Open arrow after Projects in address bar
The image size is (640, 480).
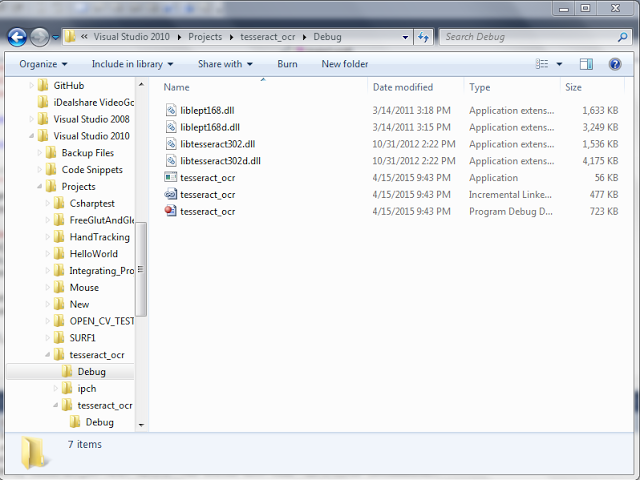231,38
